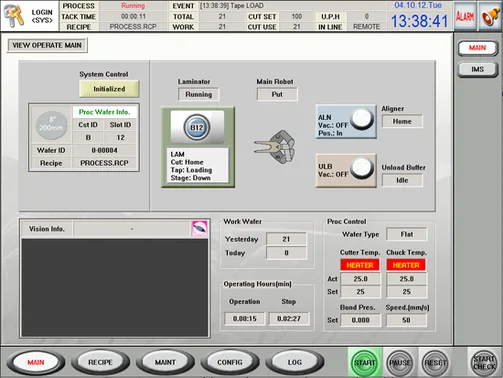Click the Vision Info. label

(47, 229)
